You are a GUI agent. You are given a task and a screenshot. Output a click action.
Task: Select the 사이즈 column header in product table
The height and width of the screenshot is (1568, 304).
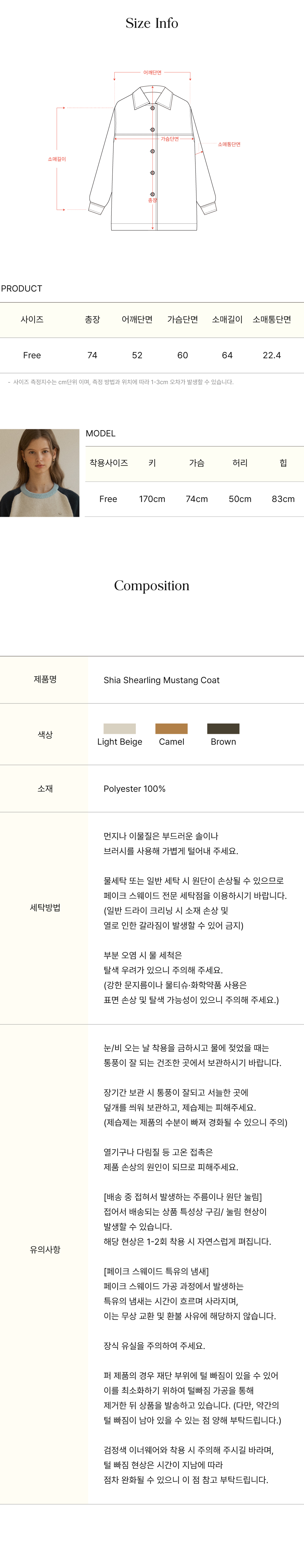[32, 319]
